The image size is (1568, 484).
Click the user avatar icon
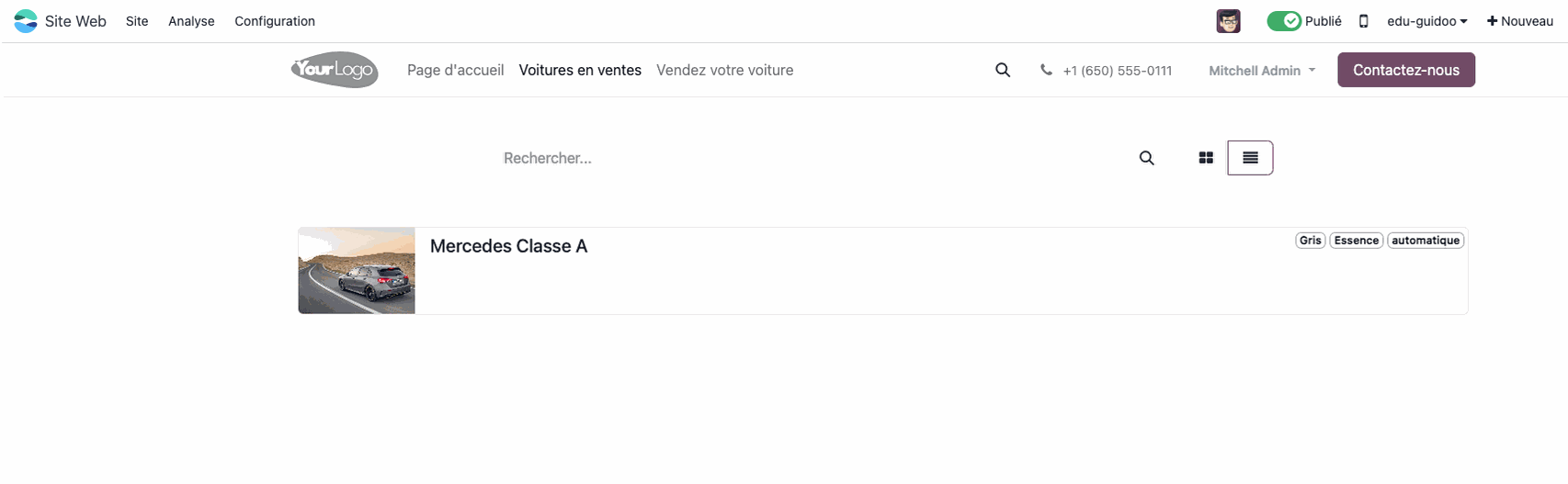coord(1228,21)
